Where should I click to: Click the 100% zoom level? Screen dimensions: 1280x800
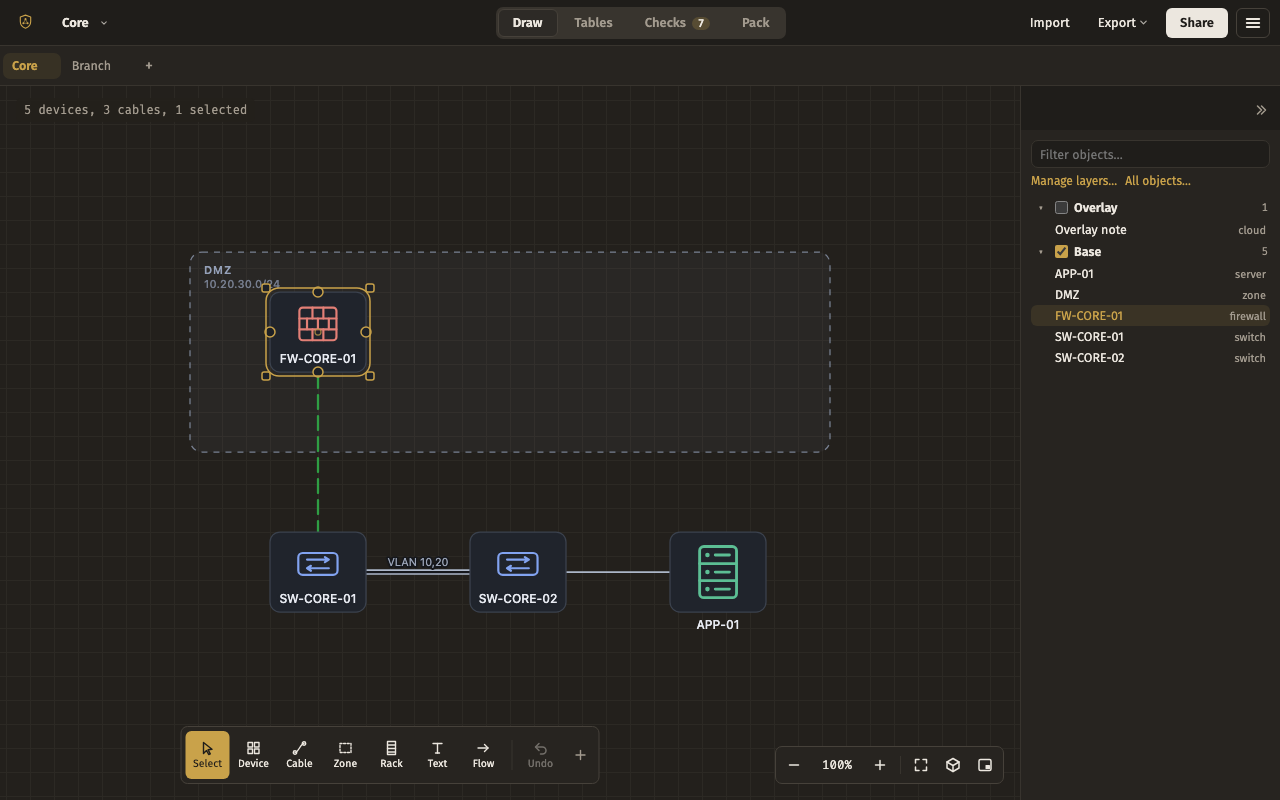pyautogui.click(x=837, y=765)
